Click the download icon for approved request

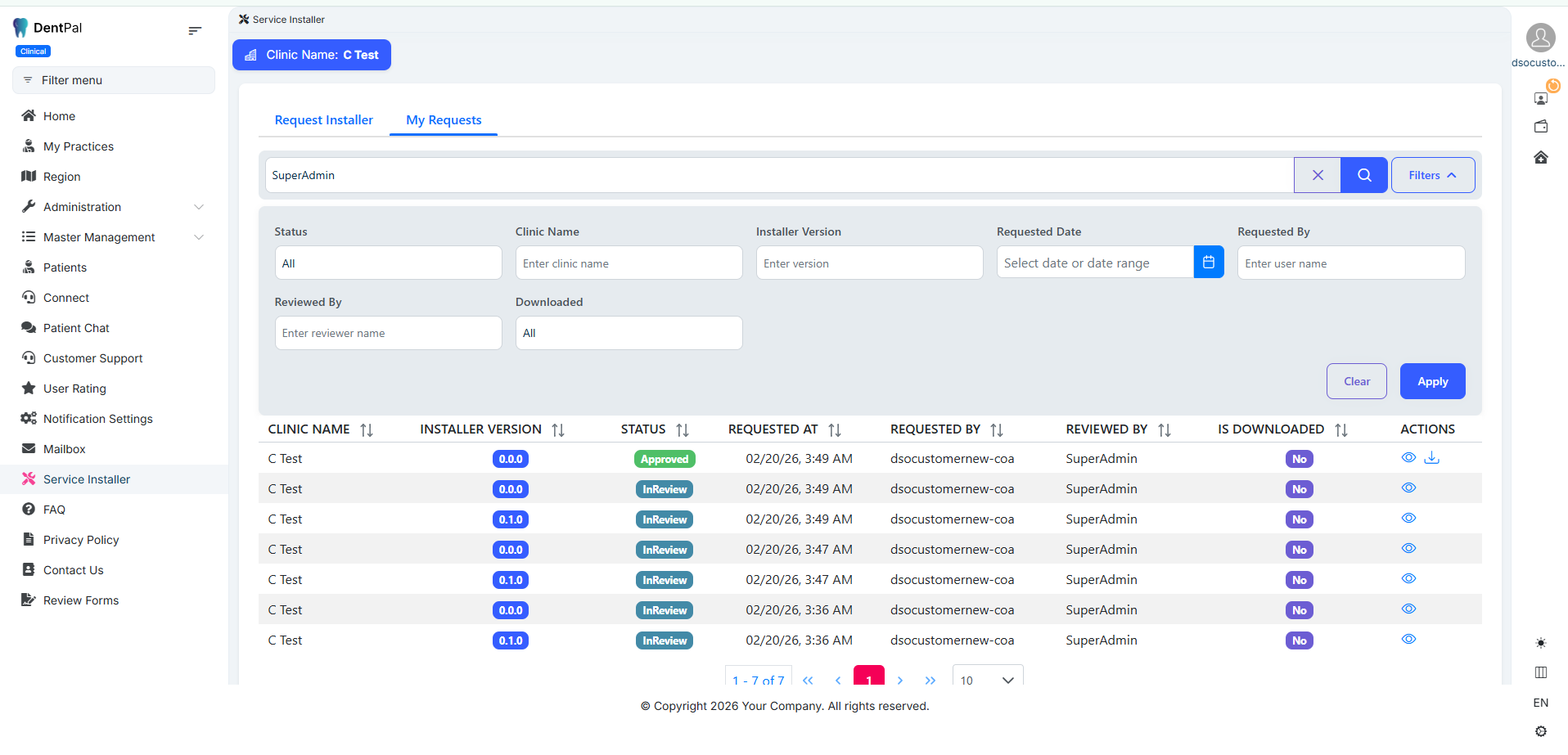coord(1431,458)
